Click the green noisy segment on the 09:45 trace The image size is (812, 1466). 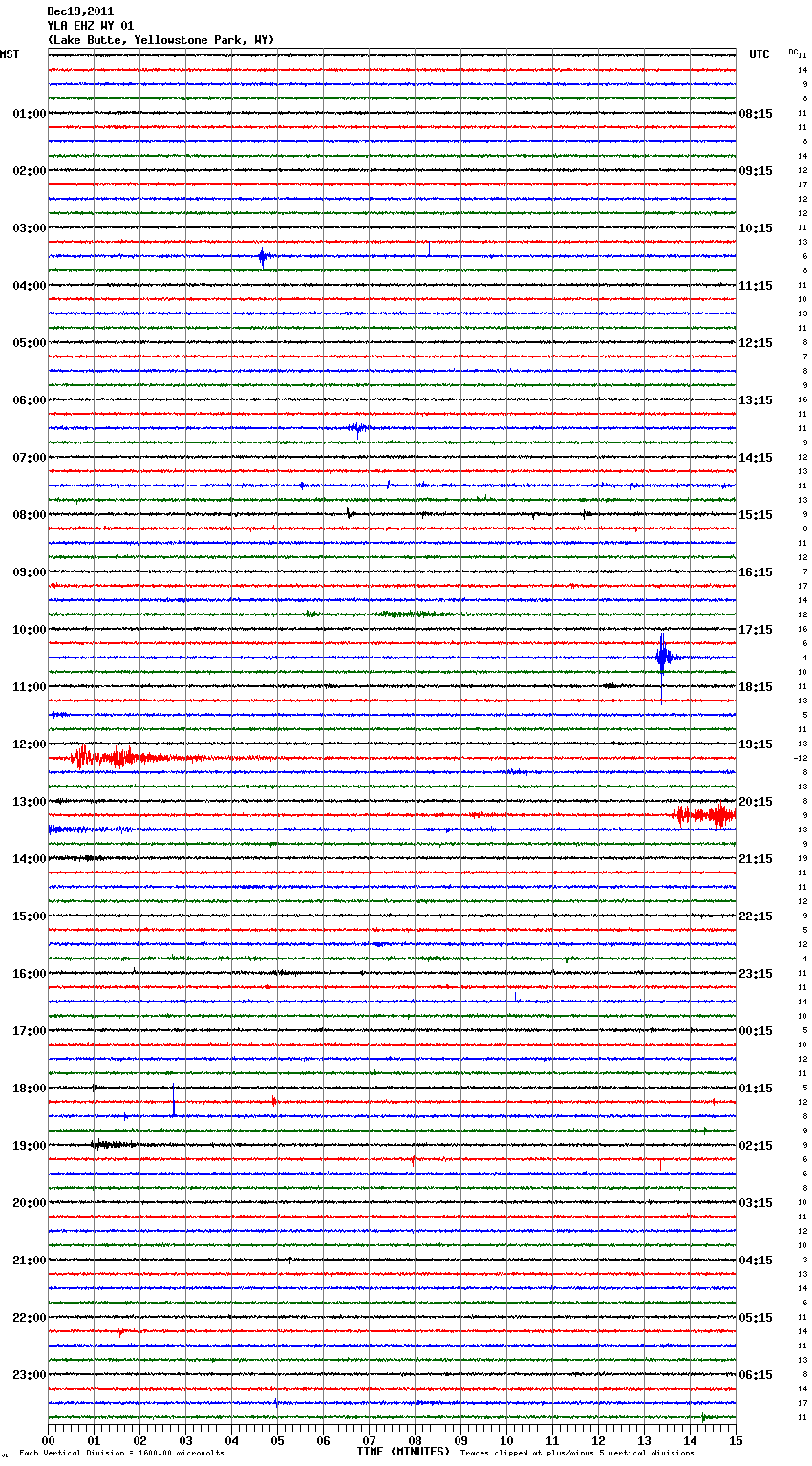click(x=411, y=614)
